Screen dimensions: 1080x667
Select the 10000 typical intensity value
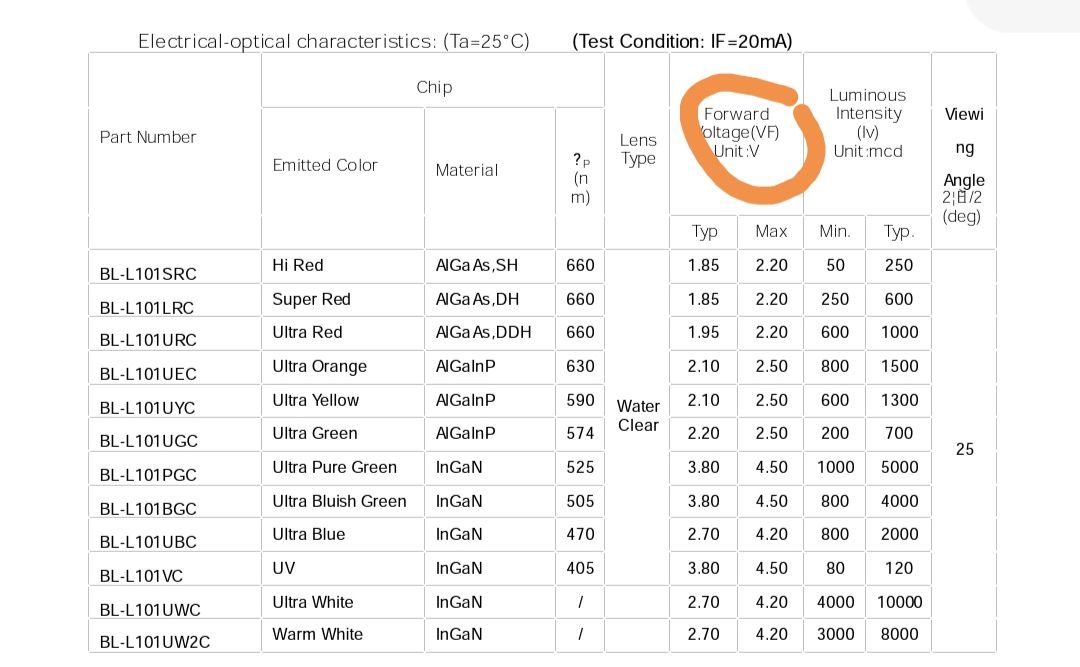pyautogui.click(x=900, y=602)
